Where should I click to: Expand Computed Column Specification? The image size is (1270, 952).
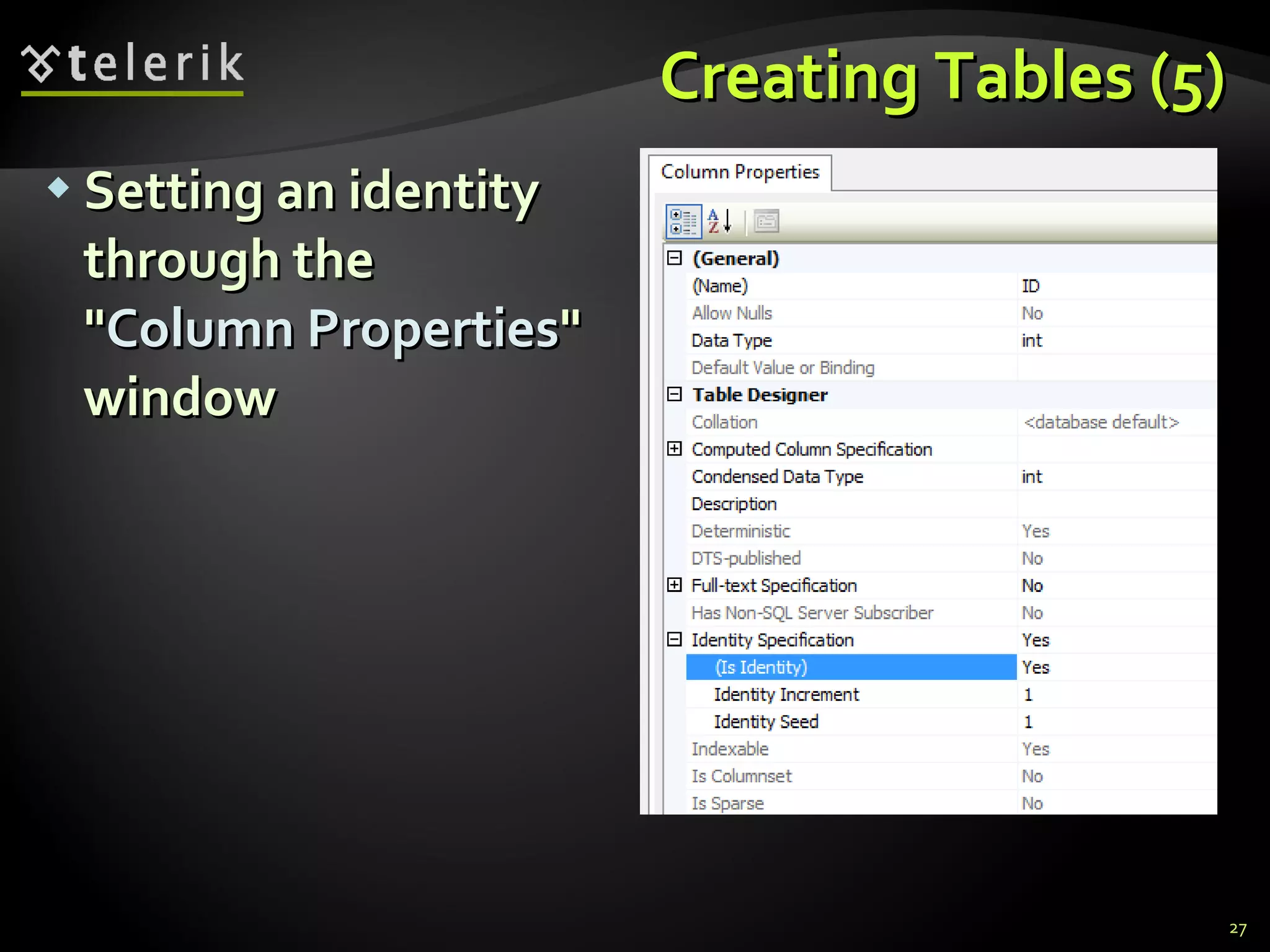tap(675, 449)
